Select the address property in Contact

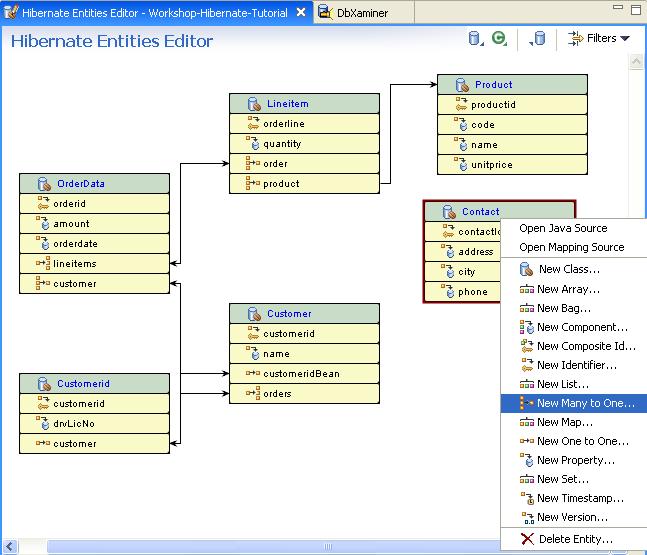(463, 252)
